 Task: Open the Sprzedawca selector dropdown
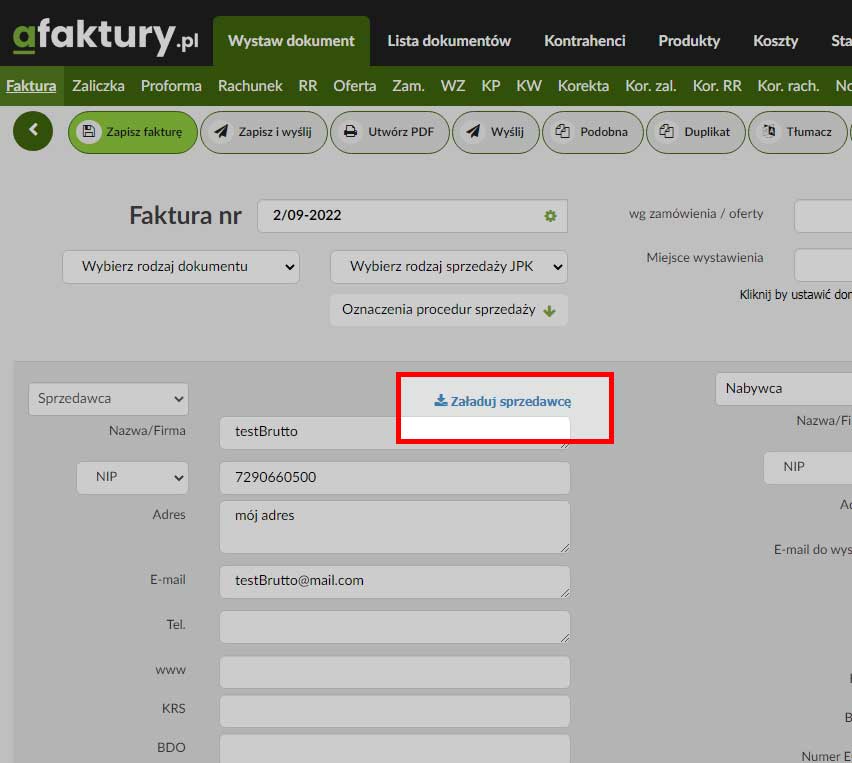pos(107,398)
